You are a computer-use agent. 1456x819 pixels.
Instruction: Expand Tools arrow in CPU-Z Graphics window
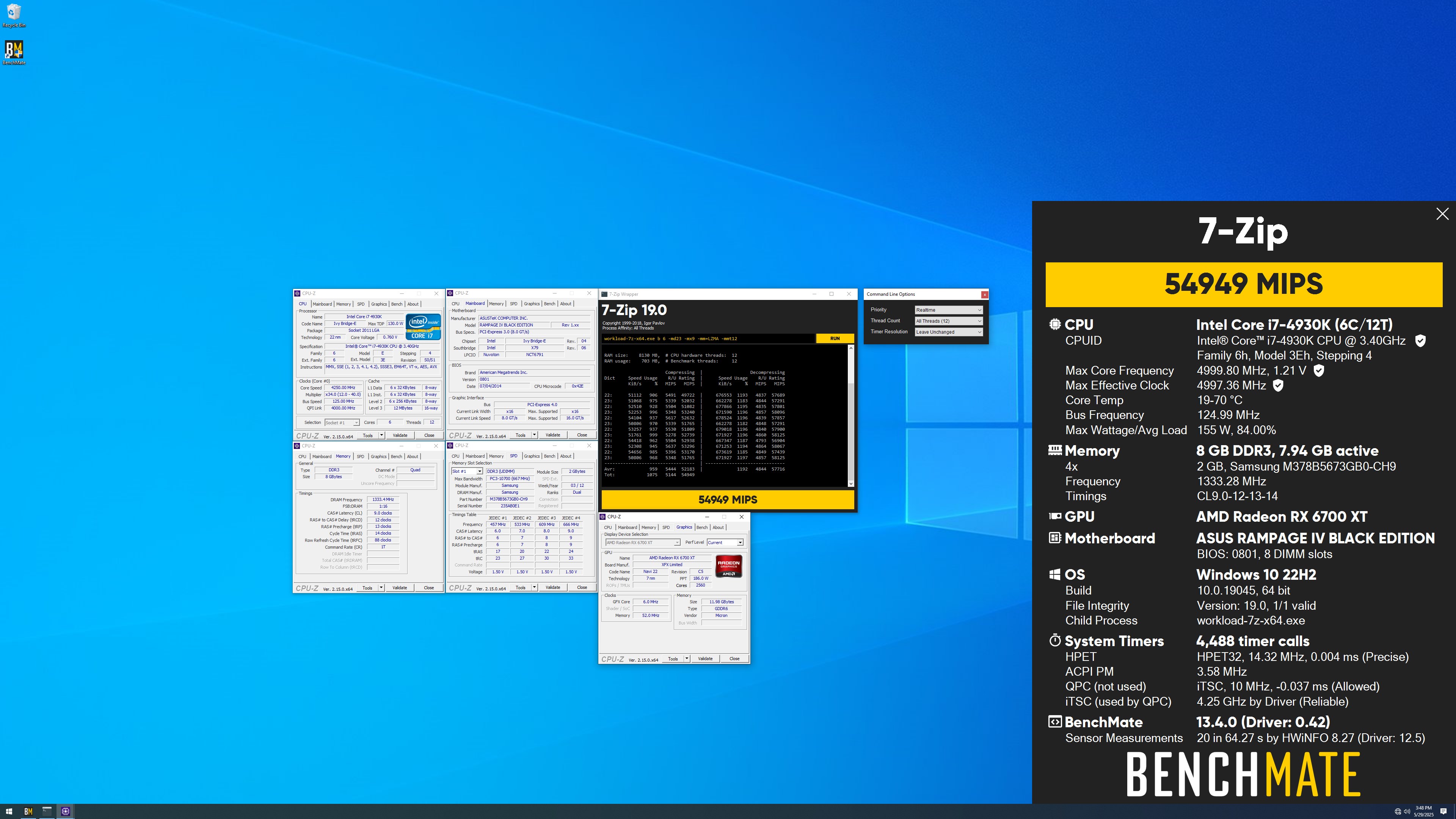pos(687,659)
